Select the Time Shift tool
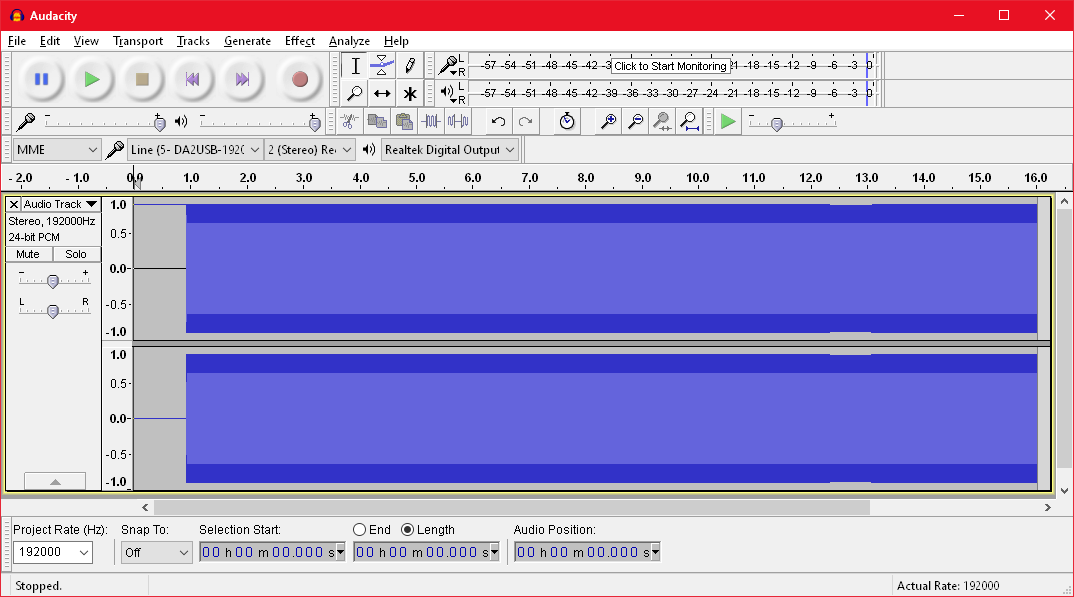 [382, 93]
